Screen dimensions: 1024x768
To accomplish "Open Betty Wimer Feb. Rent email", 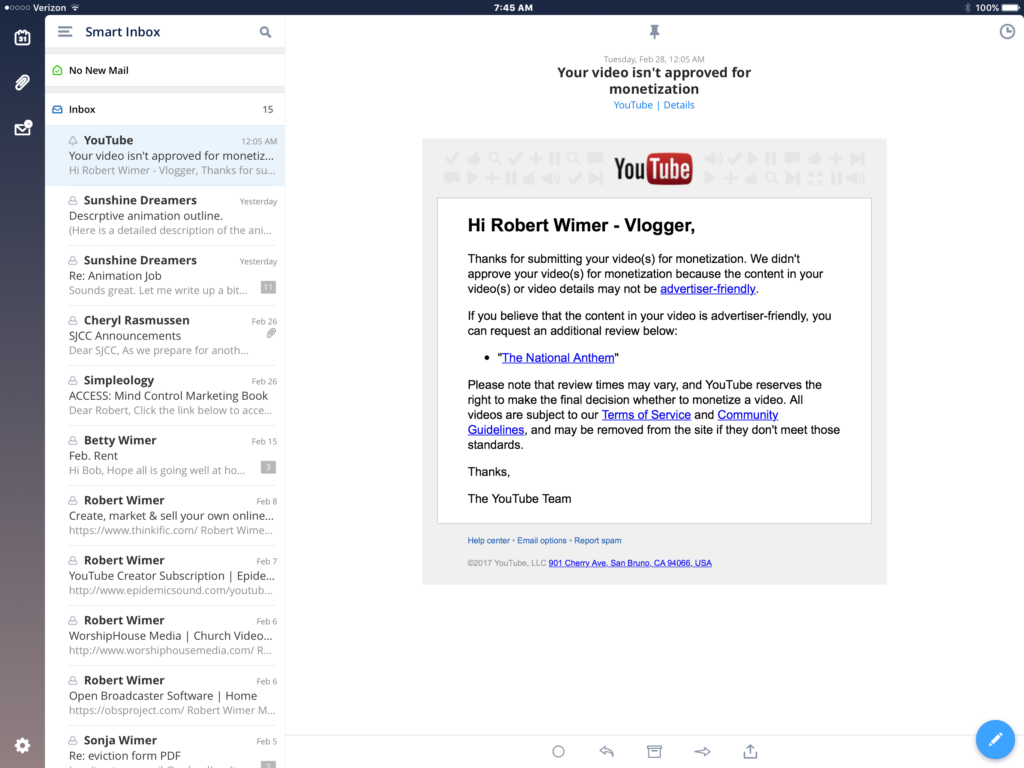I will pos(165,456).
